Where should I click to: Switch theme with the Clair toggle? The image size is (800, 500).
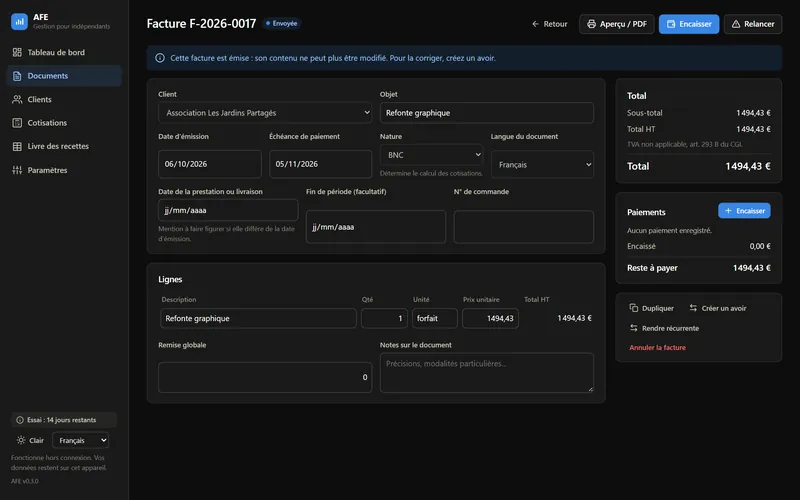(x=31, y=440)
